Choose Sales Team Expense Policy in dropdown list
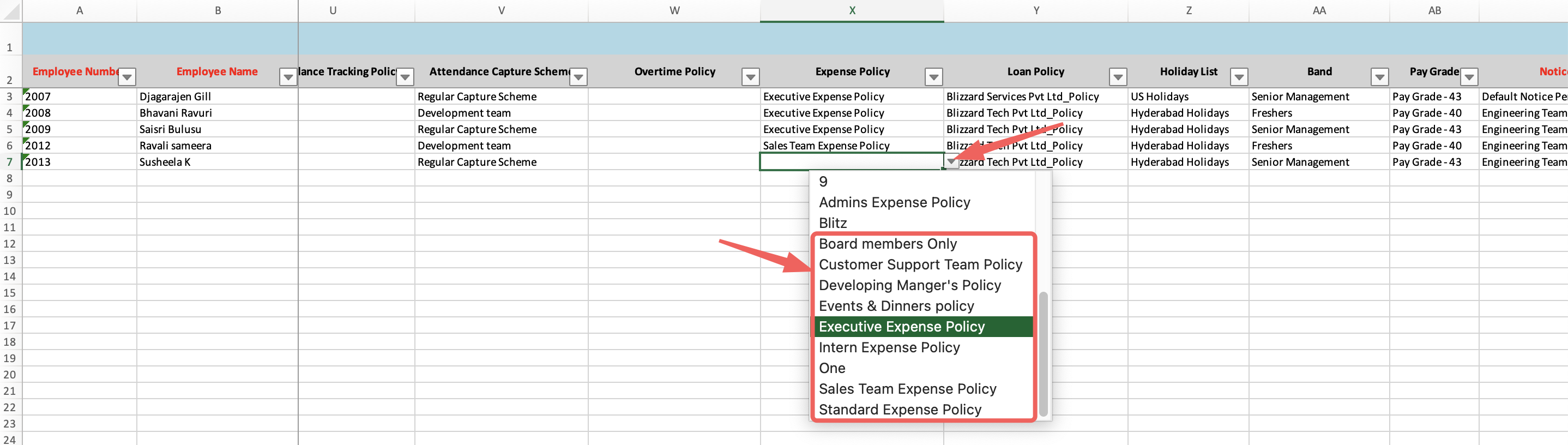 pos(907,389)
